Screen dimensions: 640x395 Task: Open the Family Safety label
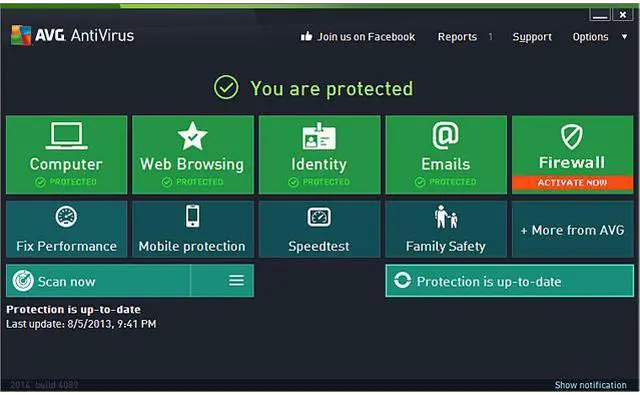pyautogui.click(x=446, y=246)
